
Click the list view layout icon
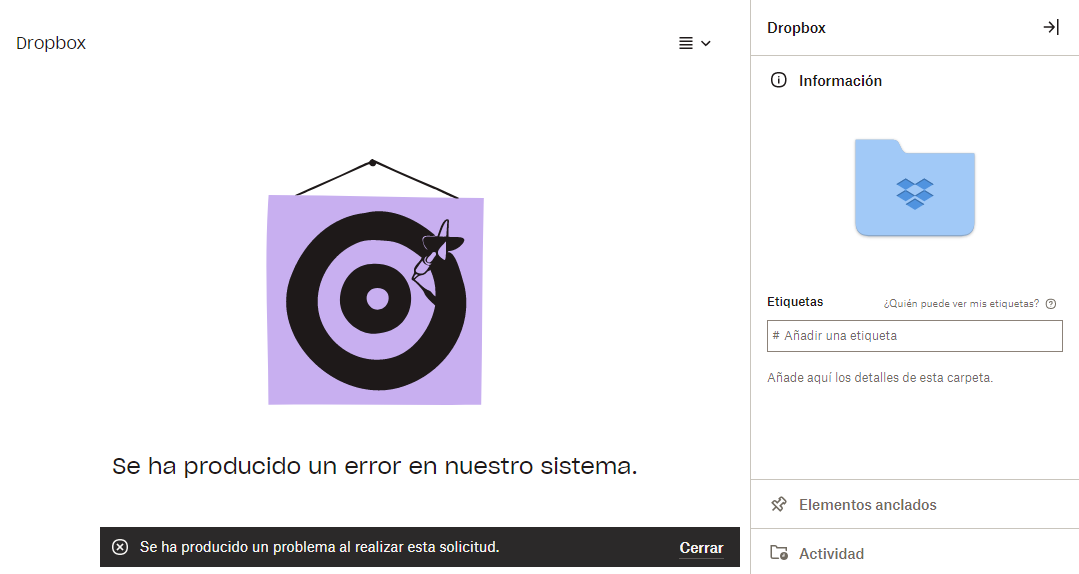[x=686, y=43]
